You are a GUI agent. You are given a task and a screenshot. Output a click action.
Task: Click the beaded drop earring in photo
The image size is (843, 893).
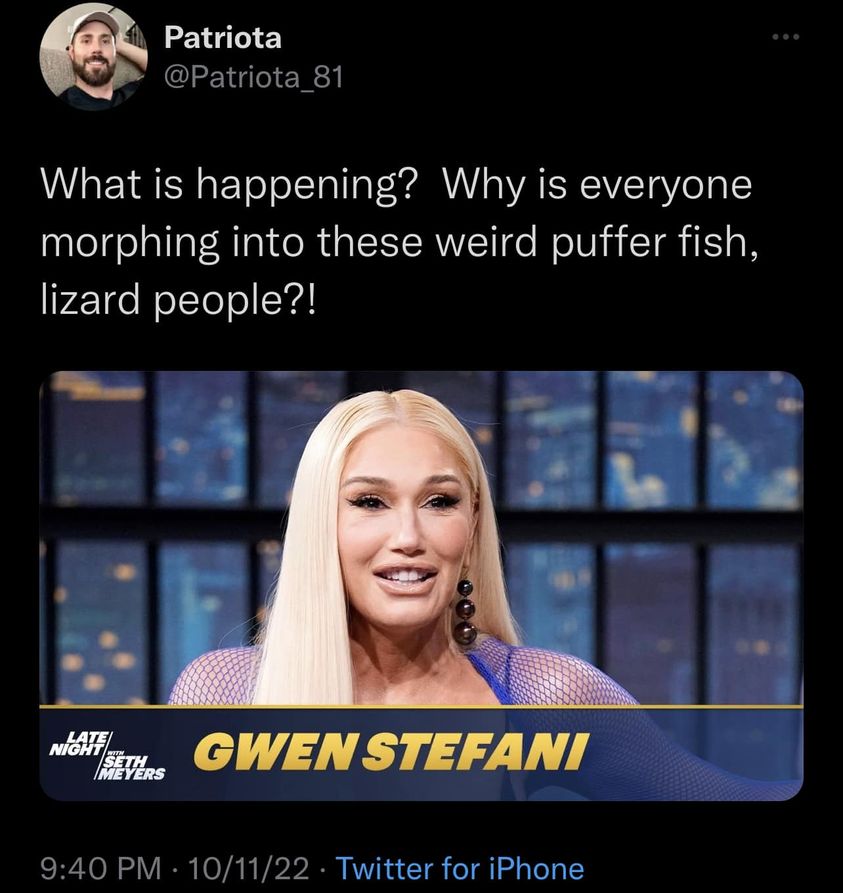(x=465, y=612)
